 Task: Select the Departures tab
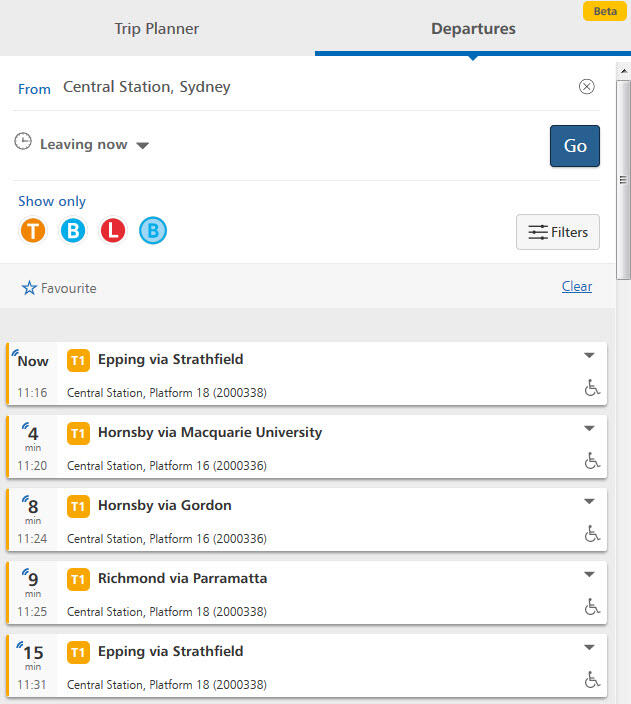pyautogui.click(x=473, y=28)
